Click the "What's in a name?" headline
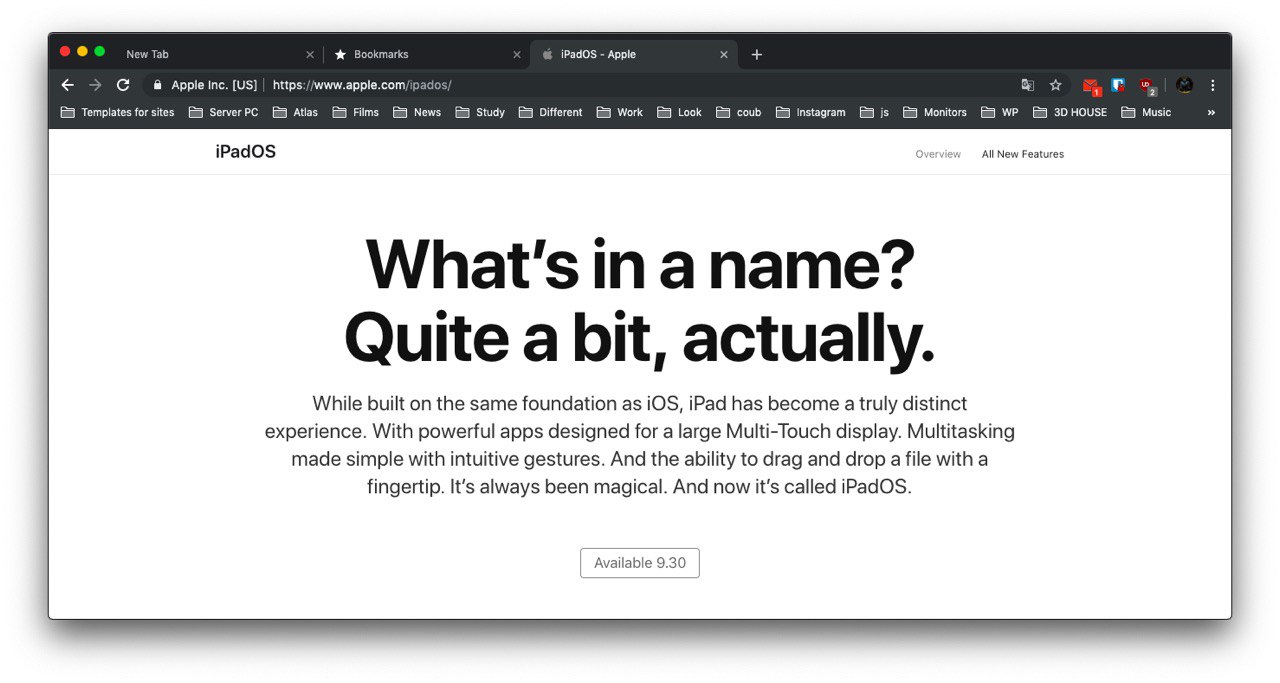1280x683 pixels. coord(640,263)
